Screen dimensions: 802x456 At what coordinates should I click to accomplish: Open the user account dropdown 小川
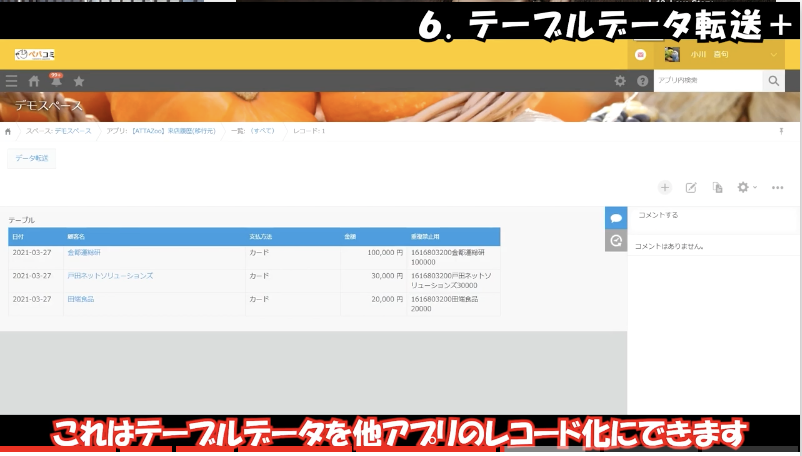point(720,55)
